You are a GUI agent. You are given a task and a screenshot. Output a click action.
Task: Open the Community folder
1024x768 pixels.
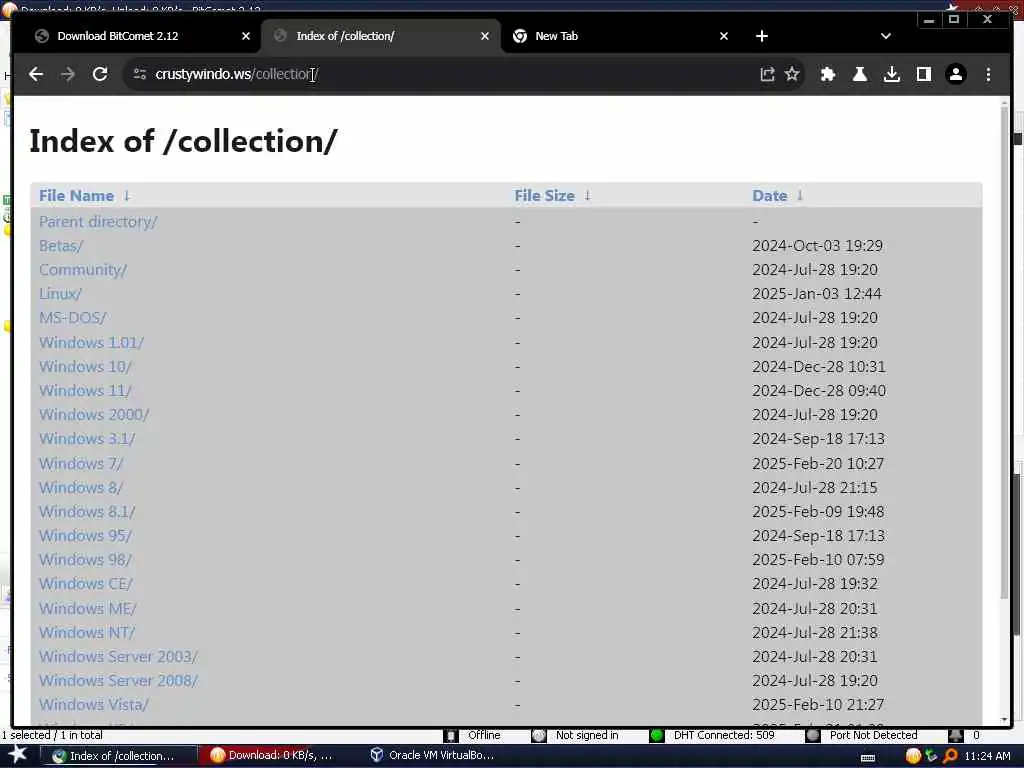pos(83,270)
